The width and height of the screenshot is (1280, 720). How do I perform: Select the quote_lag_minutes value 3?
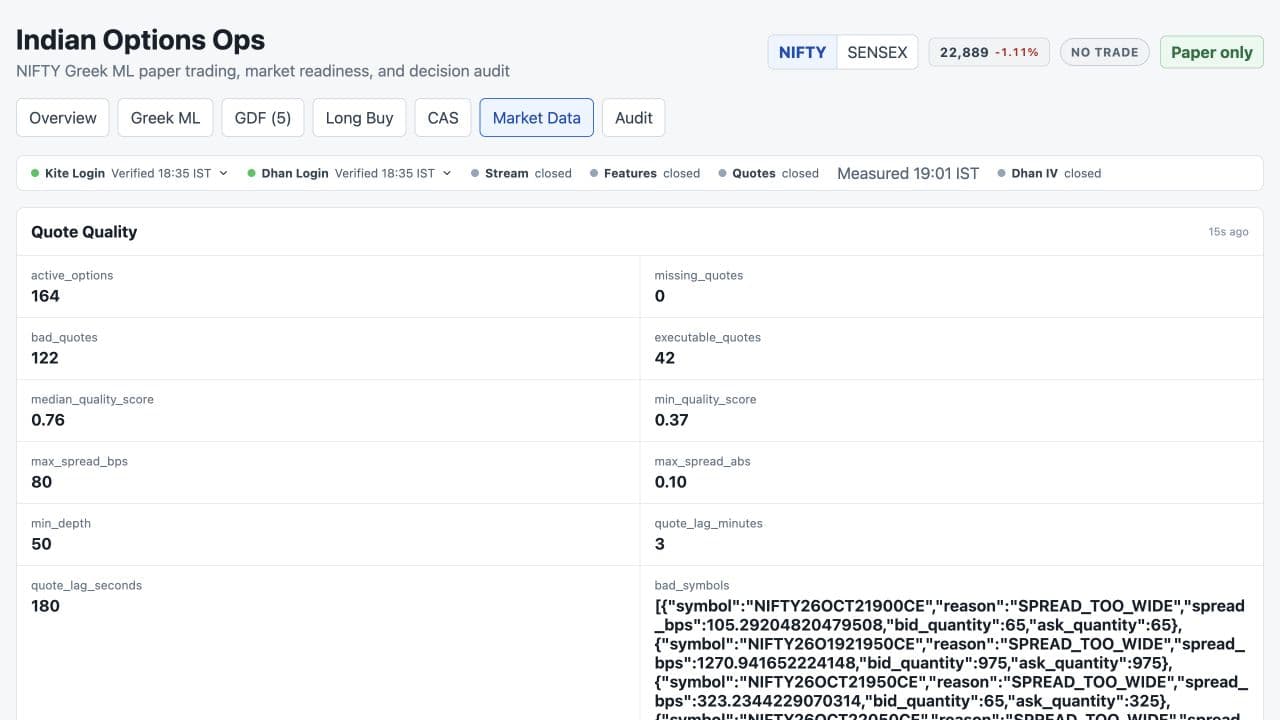tap(660, 544)
